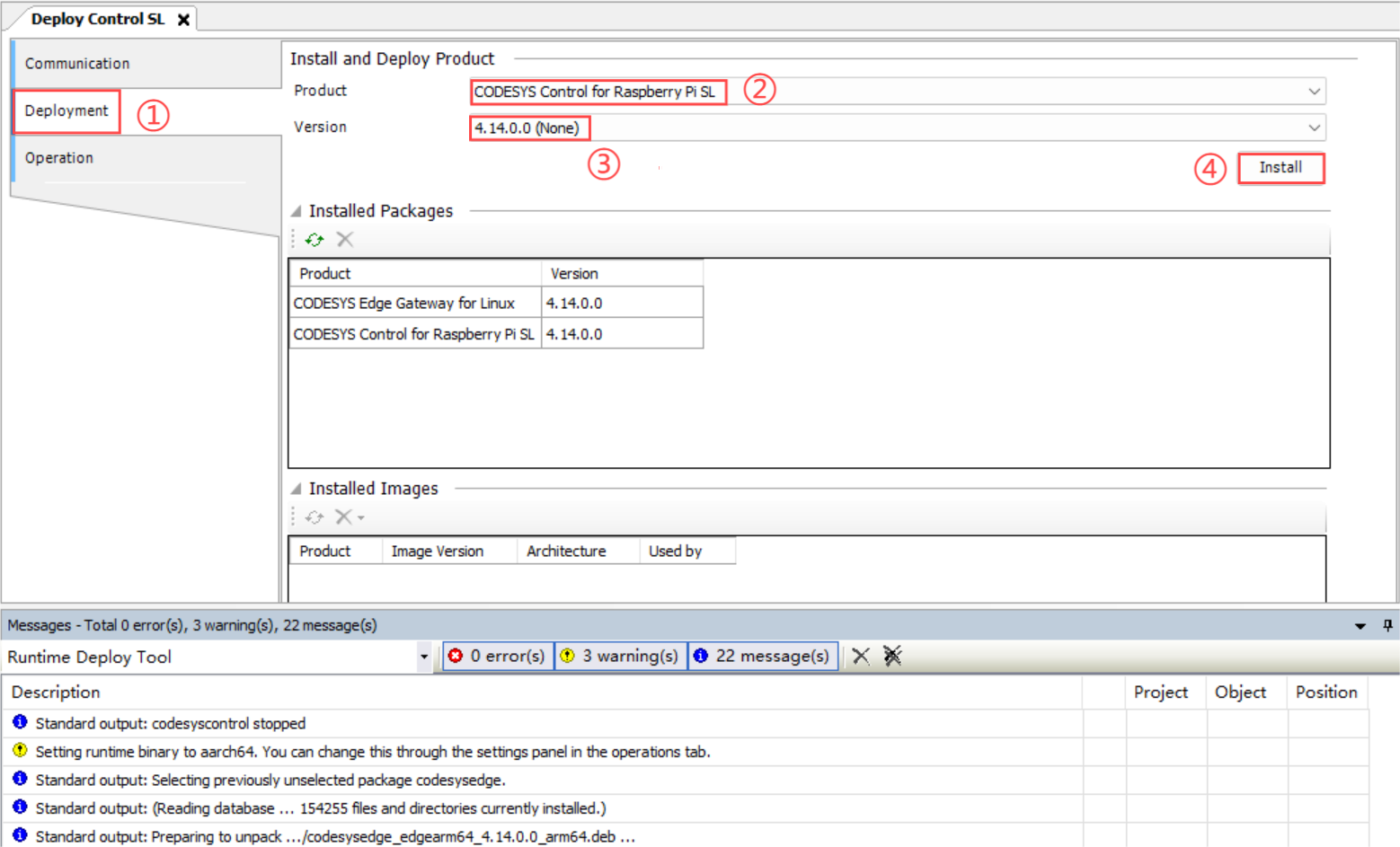1400x847 pixels.
Task: Select the 'Selecting previously unselected package' message
Action: pyautogui.click(x=543, y=781)
